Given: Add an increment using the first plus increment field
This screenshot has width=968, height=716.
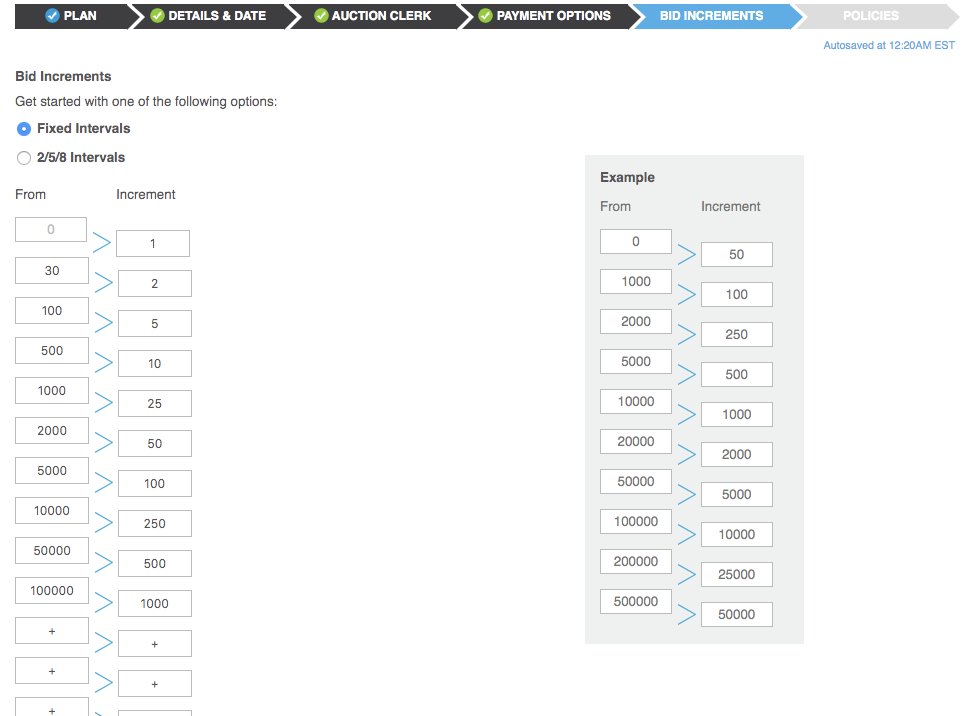Looking at the screenshot, I should (x=154, y=644).
